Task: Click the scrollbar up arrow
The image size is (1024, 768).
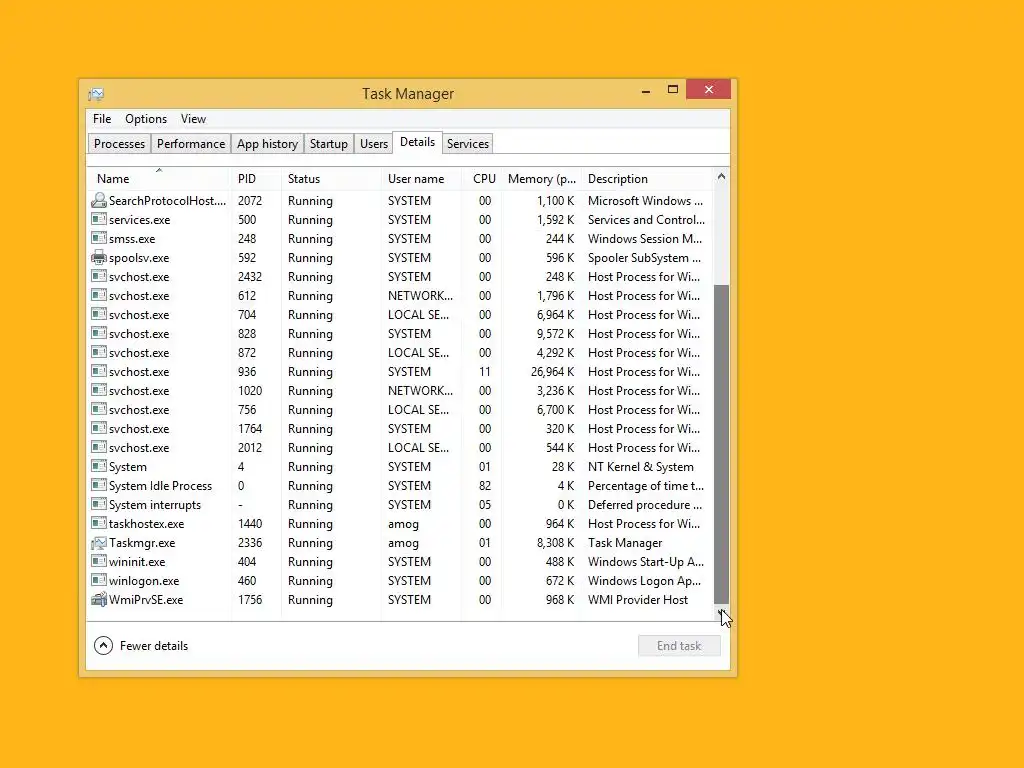Action: [721, 176]
